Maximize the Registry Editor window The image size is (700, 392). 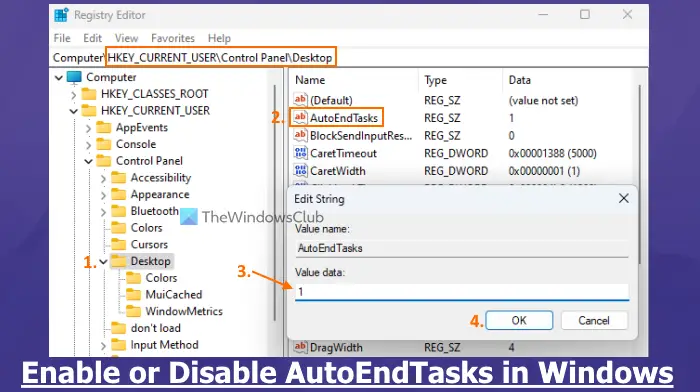point(585,15)
